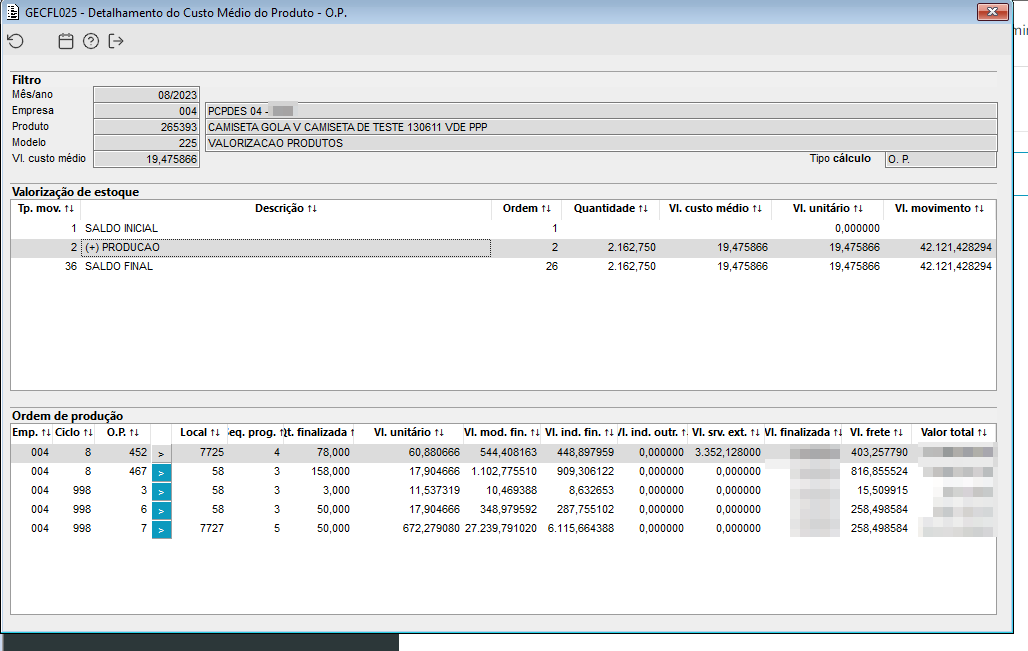Sort by Quantidade column header
Image resolution: width=1028 pixels, height=651 pixels.
610,208
